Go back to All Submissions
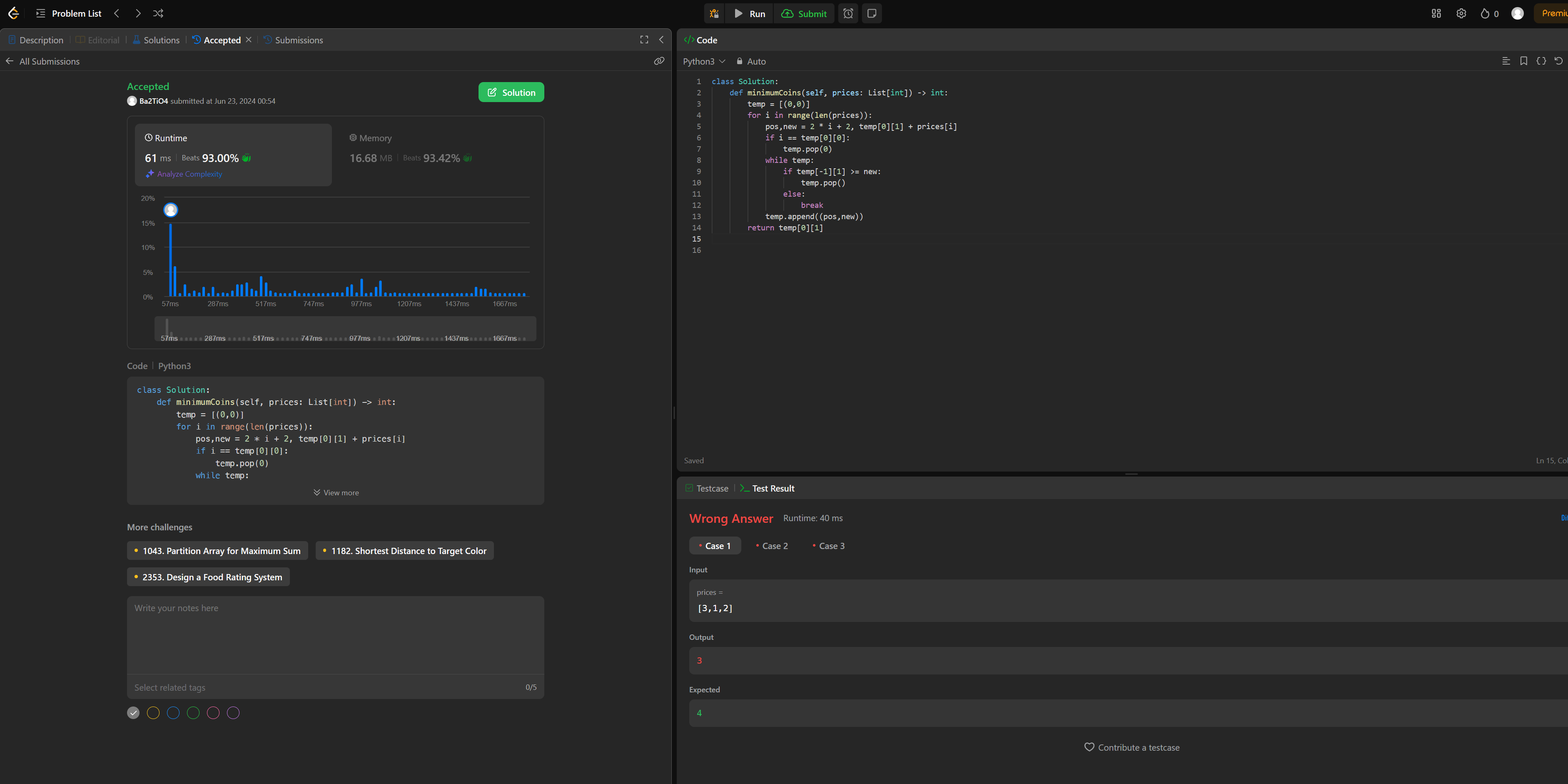1568x784 pixels. [x=42, y=62]
